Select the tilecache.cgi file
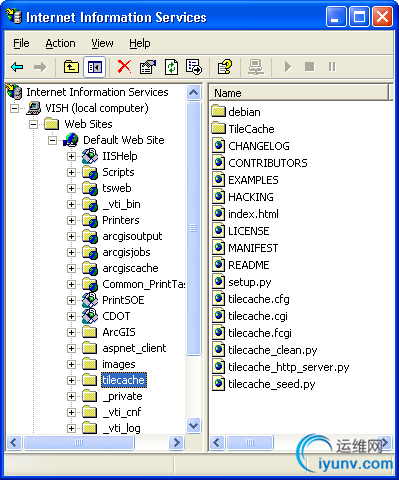 (258, 316)
